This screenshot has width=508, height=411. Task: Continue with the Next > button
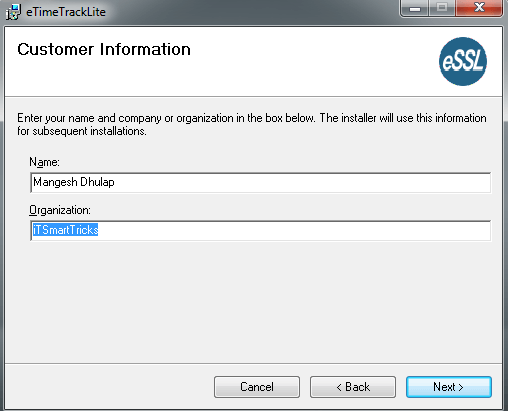tap(449, 387)
